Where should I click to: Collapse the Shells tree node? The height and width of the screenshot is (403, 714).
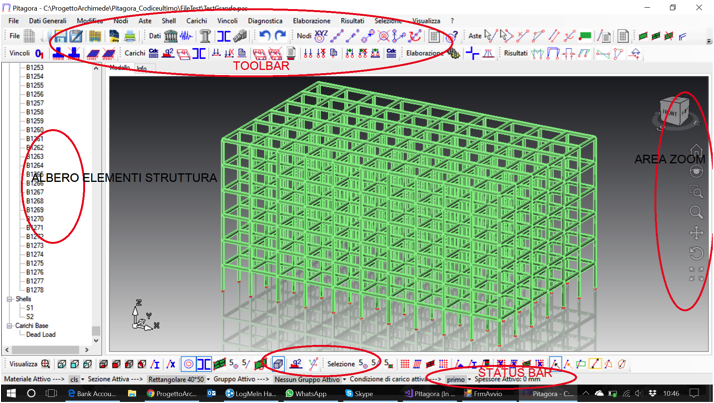coord(10,299)
